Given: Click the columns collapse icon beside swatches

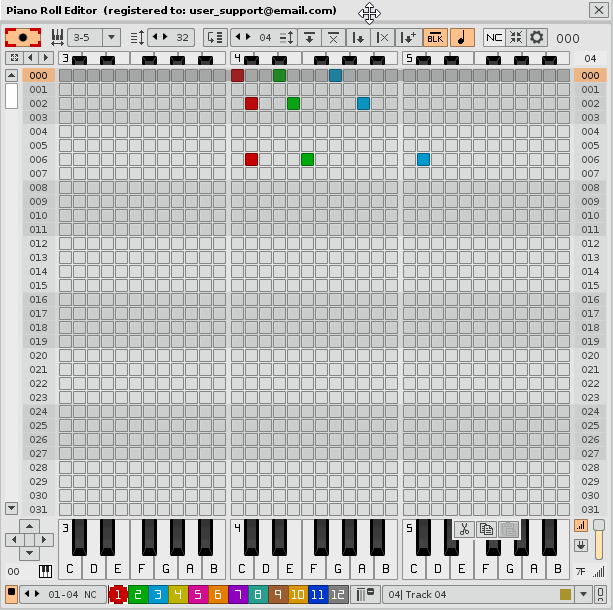Looking at the screenshot, I should [x=365, y=595].
